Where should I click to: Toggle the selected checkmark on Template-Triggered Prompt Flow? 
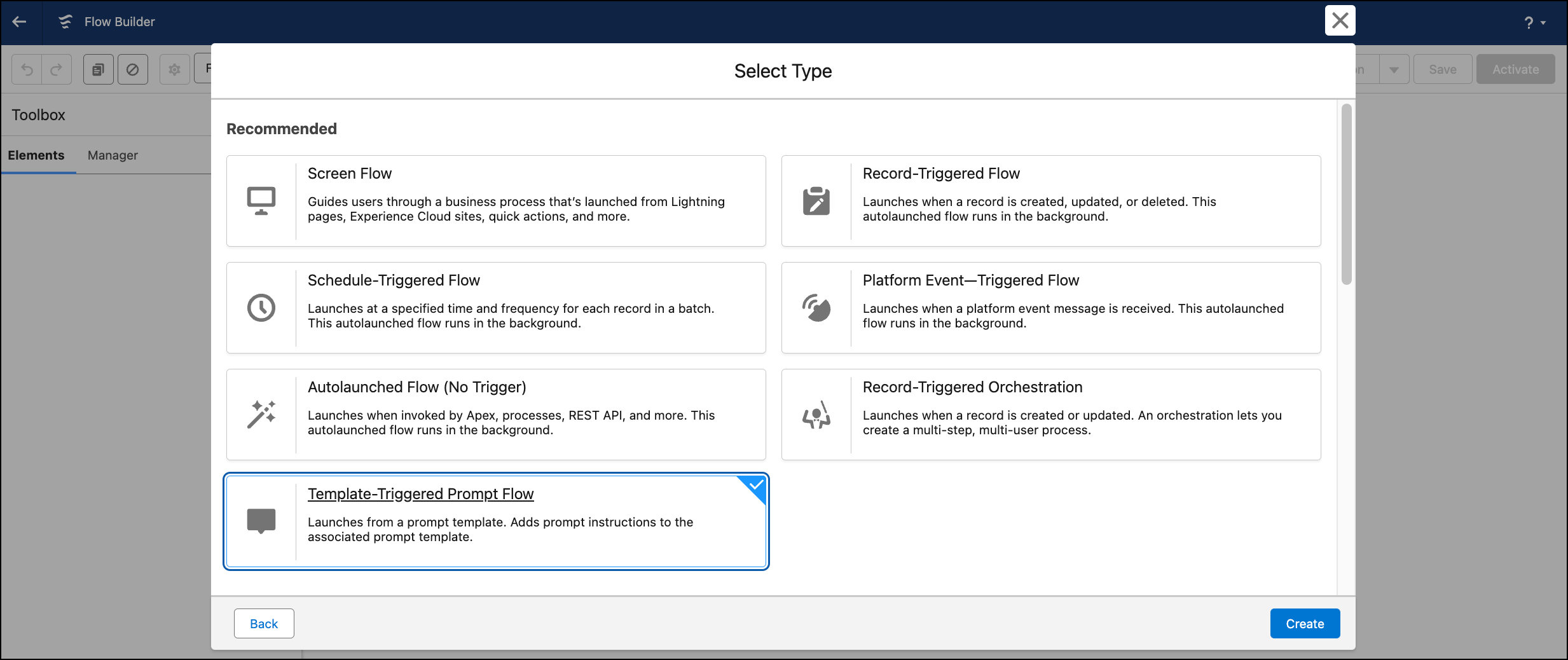pos(755,486)
